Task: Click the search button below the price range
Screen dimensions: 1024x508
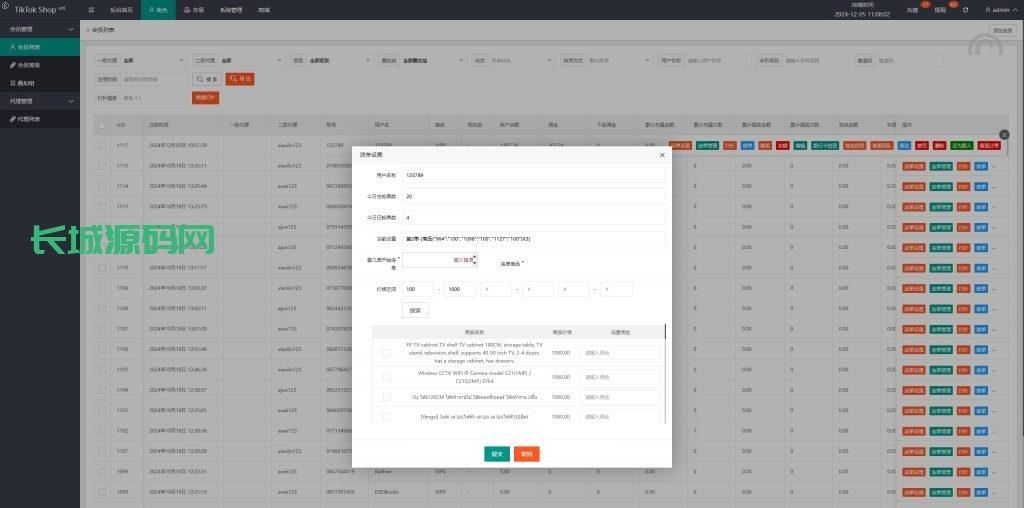Action: coord(416,310)
